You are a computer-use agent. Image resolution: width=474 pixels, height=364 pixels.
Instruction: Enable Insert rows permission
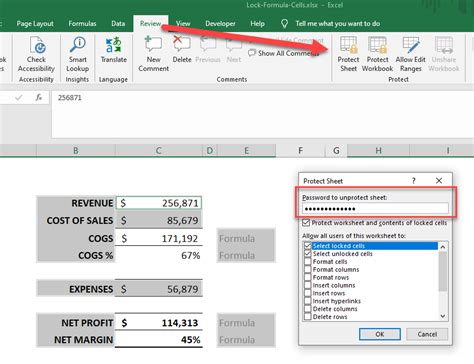308,293
